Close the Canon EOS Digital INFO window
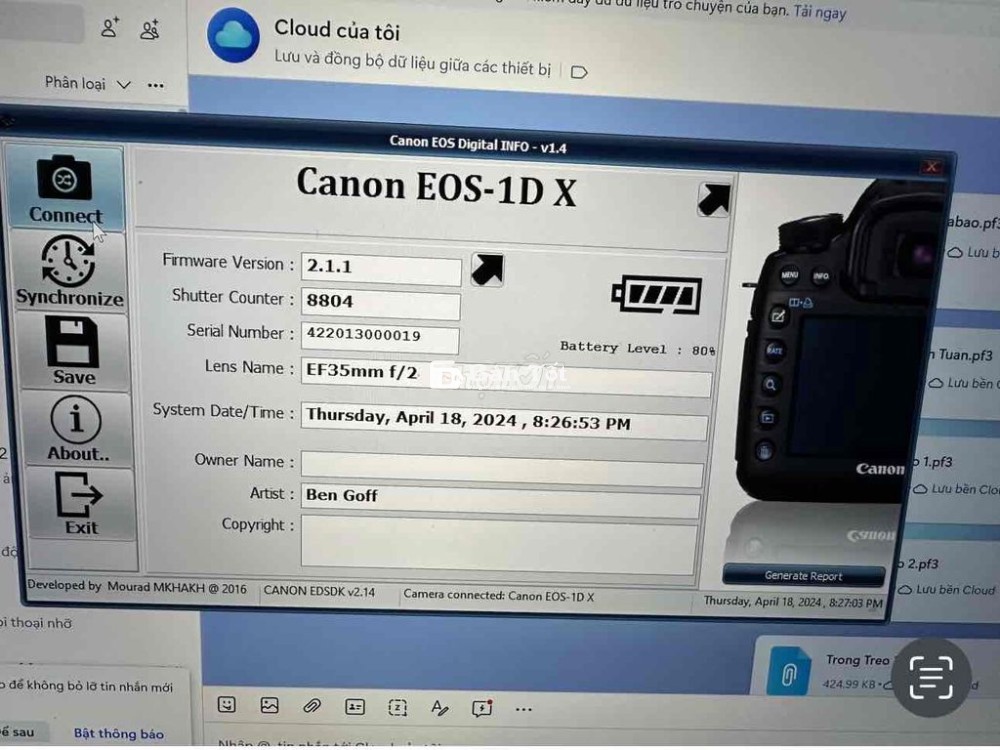The height and width of the screenshot is (750, 1000). (x=931, y=167)
